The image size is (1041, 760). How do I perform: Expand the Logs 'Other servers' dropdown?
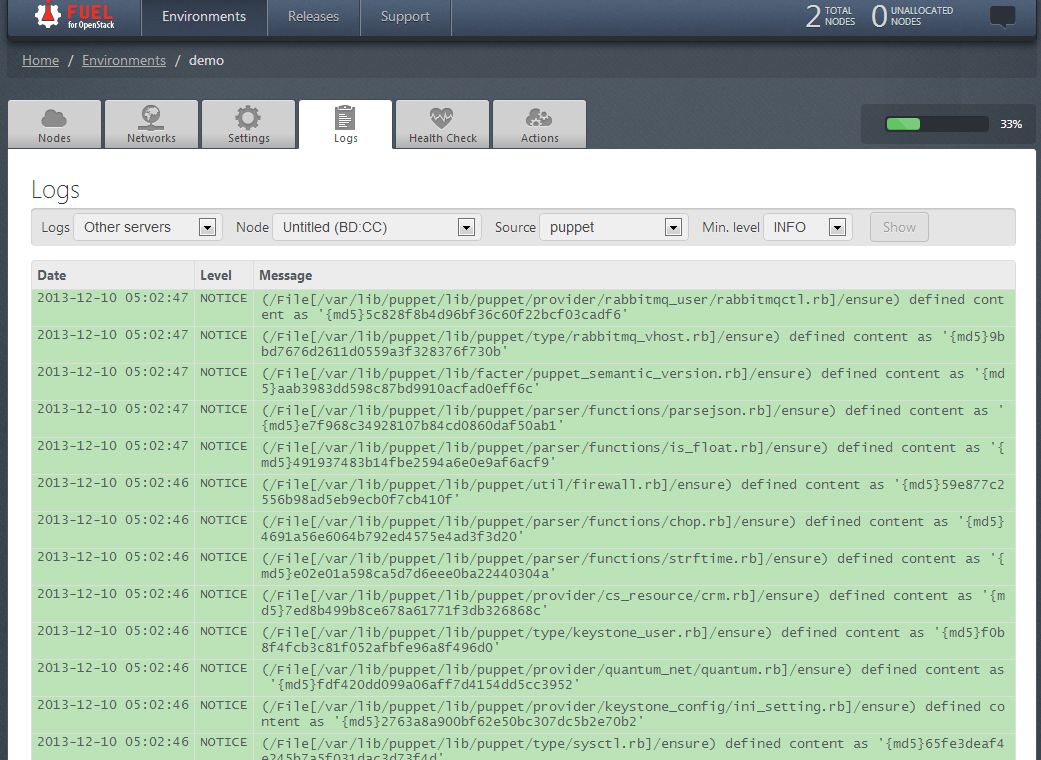click(x=148, y=227)
